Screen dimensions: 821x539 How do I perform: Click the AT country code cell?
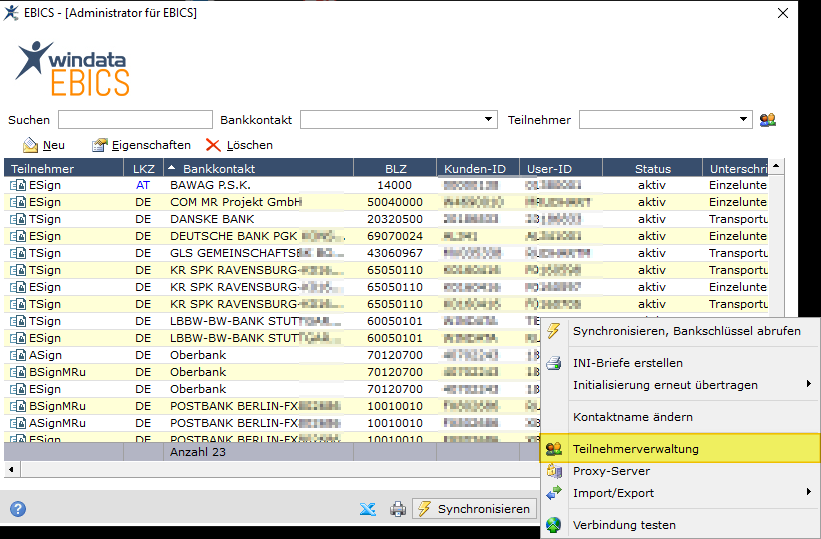click(x=143, y=185)
